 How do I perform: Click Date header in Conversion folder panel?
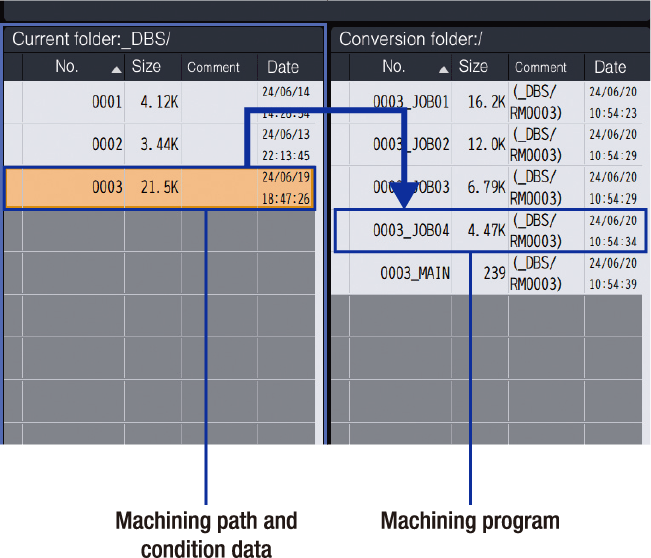(617, 67)
